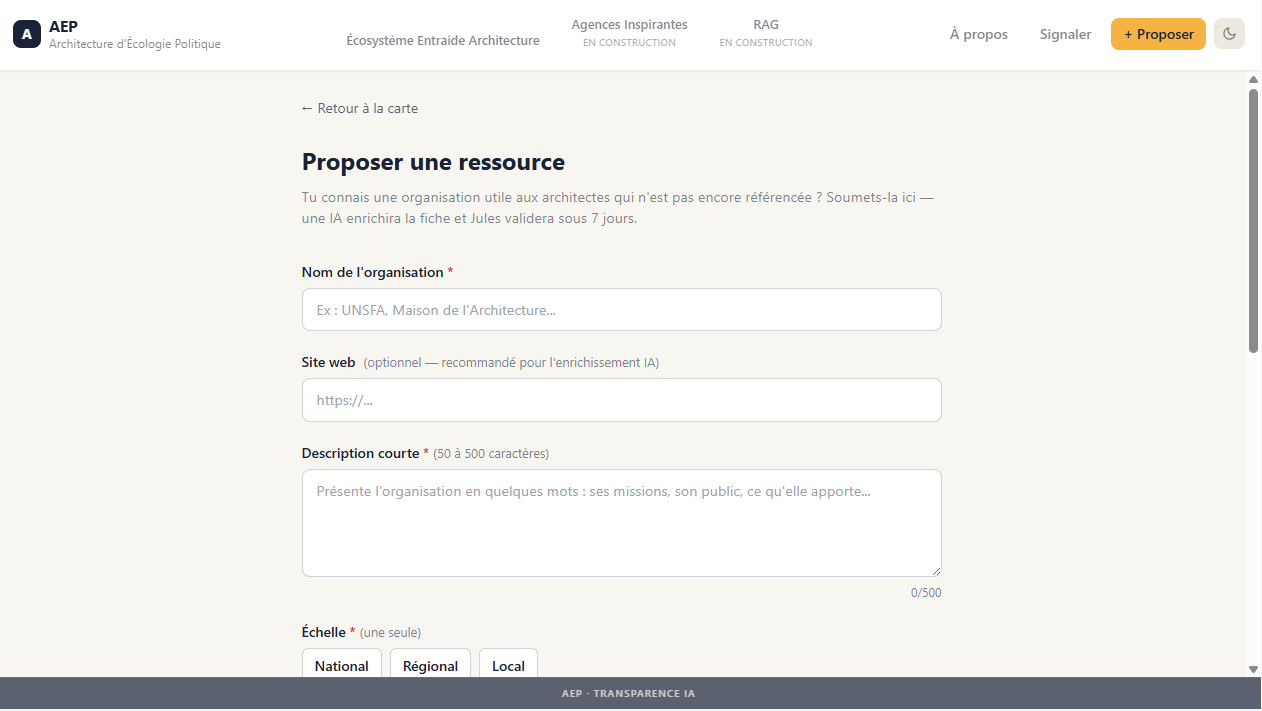Click the 0/500 character counter area

pos(926,592)
